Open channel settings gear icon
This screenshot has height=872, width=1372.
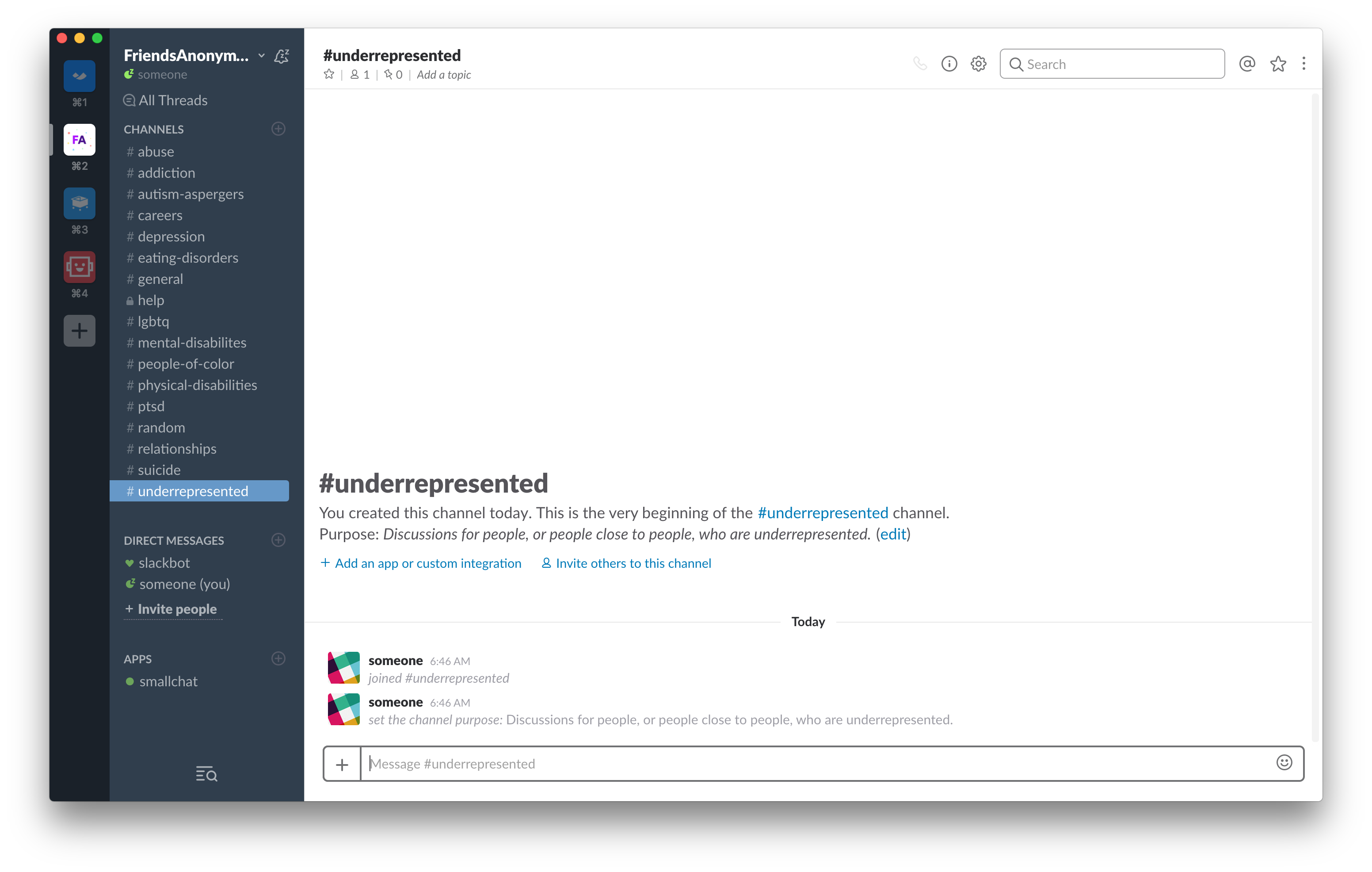pyautogui.click(x=978, y=64)
